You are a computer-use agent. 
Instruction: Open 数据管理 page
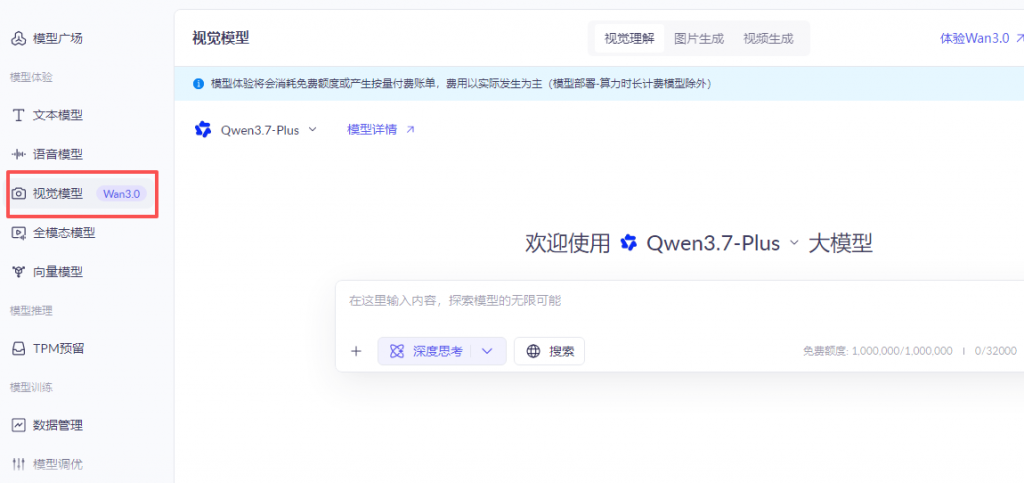pos(57,426)
